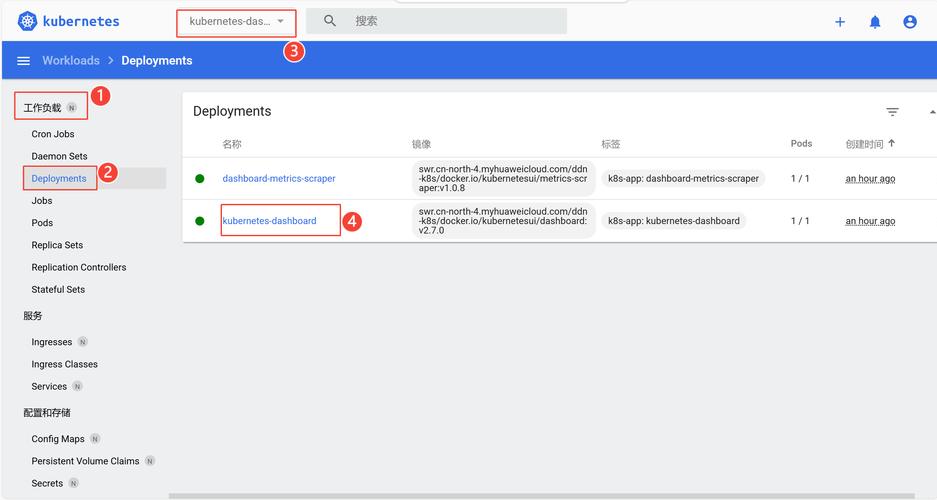The image size is (937, 500).
Task: Click the plus create resource icon
Action: click(840, 22)
